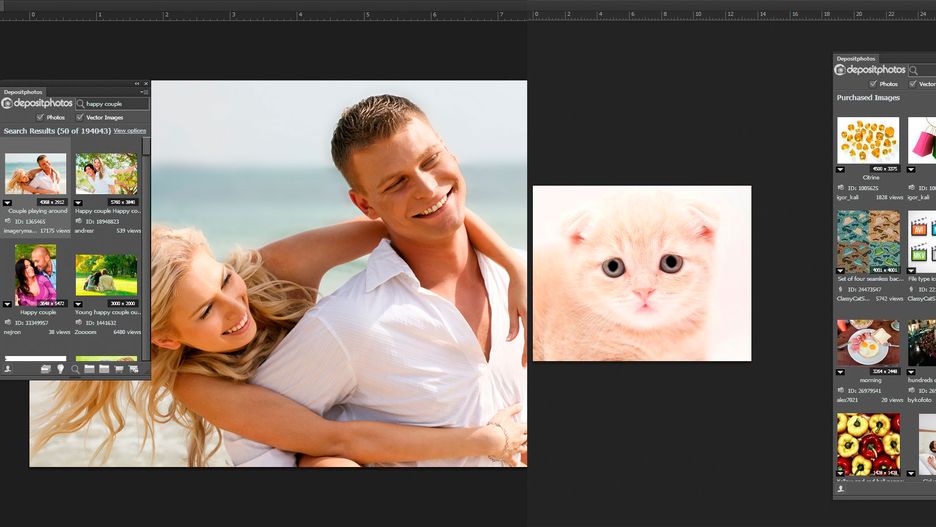The height and width of the screenshot is (527, 936).
Task: Click the left panel vertical scrollbar
Action: pyautogui.click(x=146, y=250)
